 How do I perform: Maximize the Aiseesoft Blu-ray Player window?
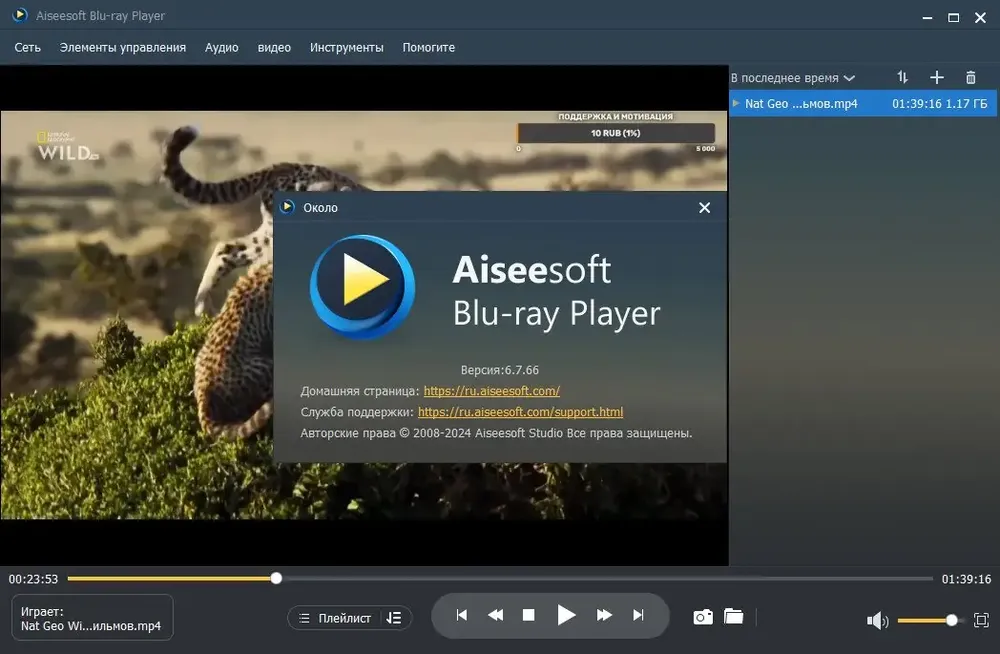pyautogui.click(x=953, y=18)
